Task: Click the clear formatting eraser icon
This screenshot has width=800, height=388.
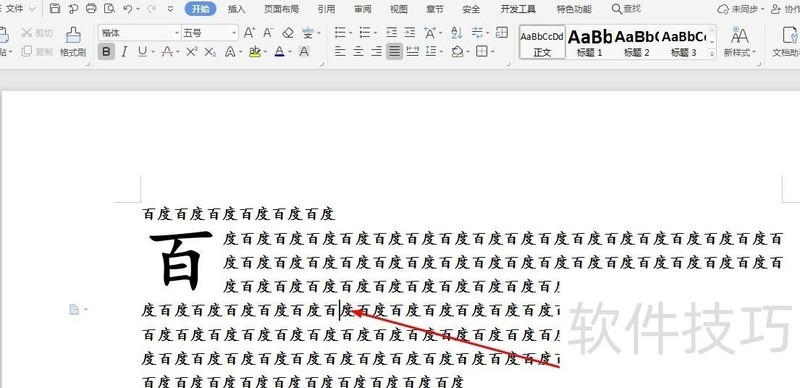Action: click(288, 33)
